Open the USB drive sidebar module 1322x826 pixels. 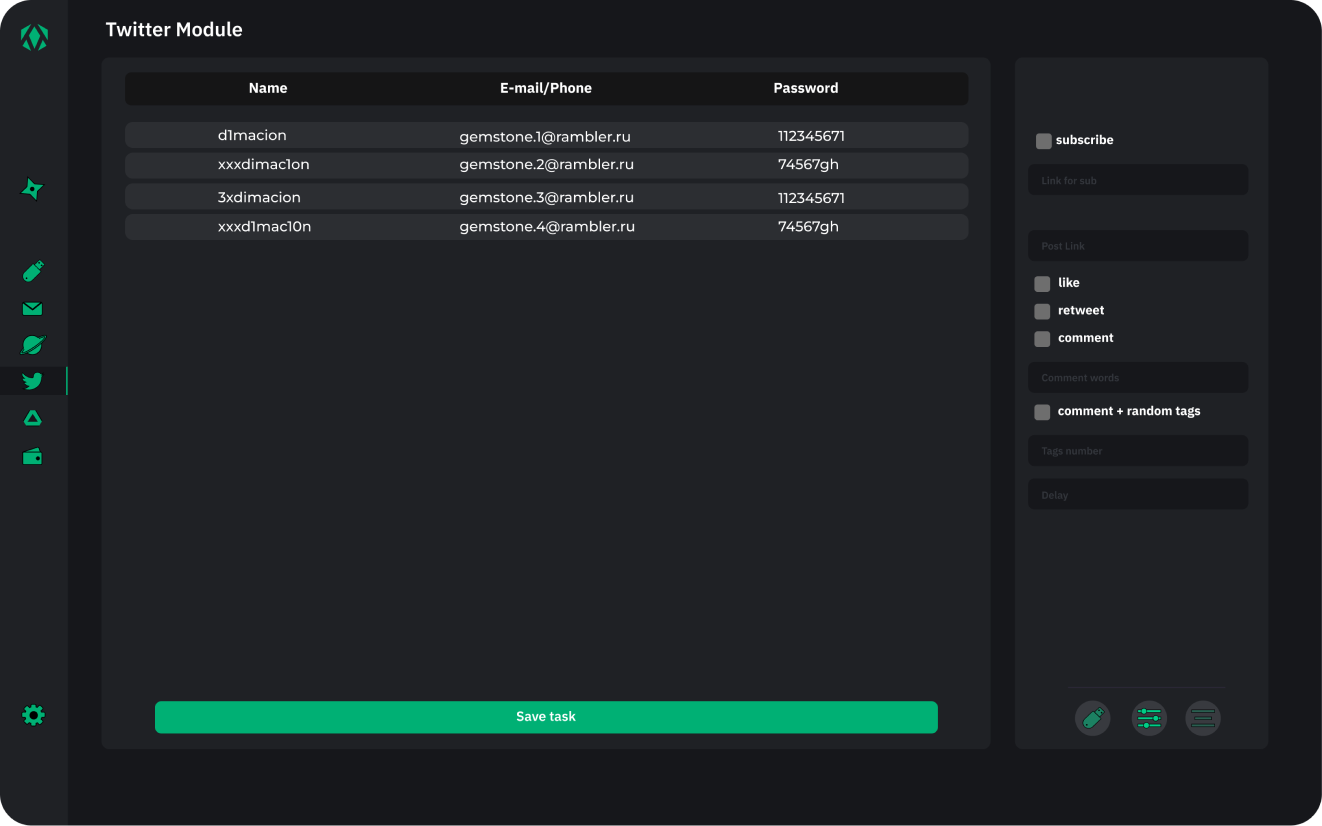pos(33,272)
